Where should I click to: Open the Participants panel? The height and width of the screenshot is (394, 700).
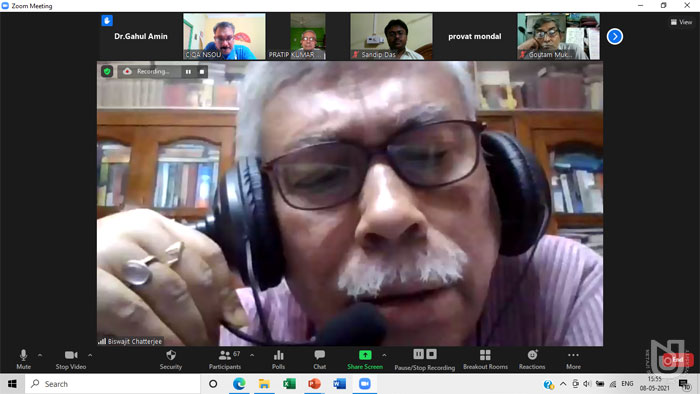pos(225,360)
